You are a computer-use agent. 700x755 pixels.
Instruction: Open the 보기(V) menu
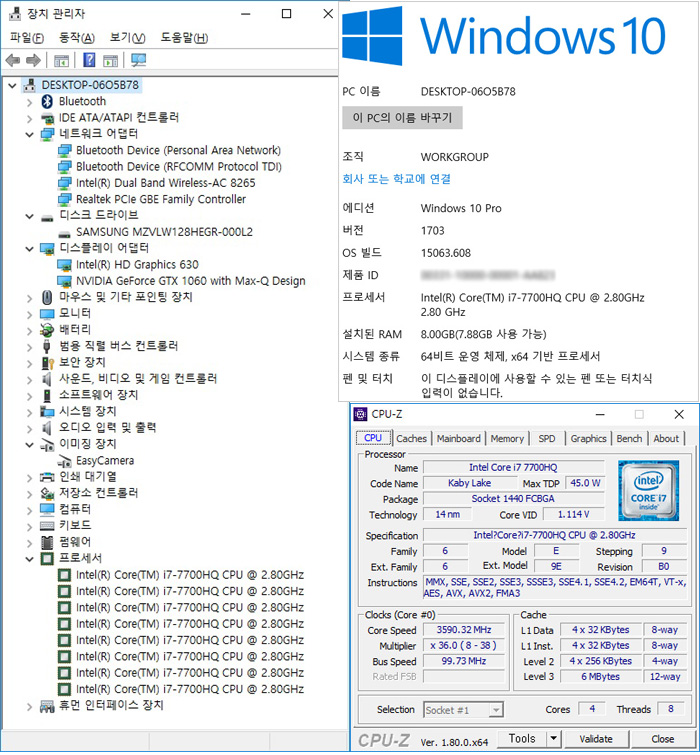[128, 38]
